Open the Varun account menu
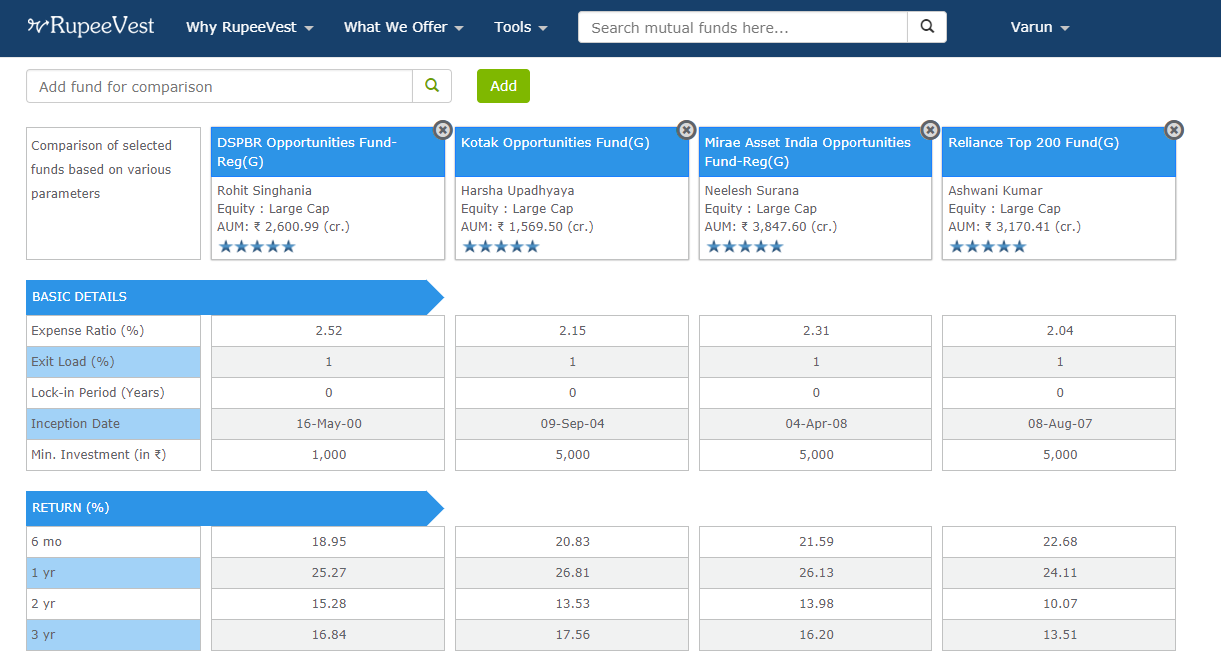This screenshot has height=651, width=1221. [x=1040, y=27]
